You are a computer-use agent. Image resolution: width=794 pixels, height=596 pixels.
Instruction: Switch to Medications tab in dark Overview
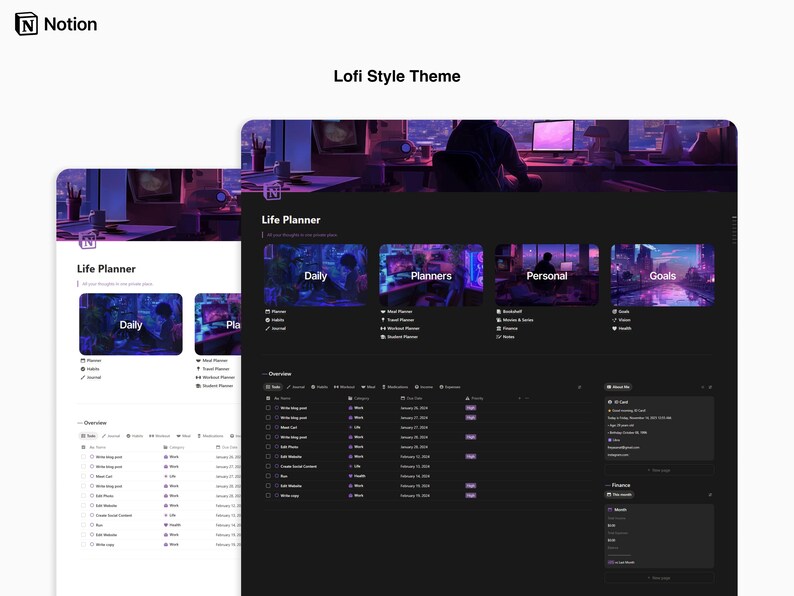[x=395, y=387]
